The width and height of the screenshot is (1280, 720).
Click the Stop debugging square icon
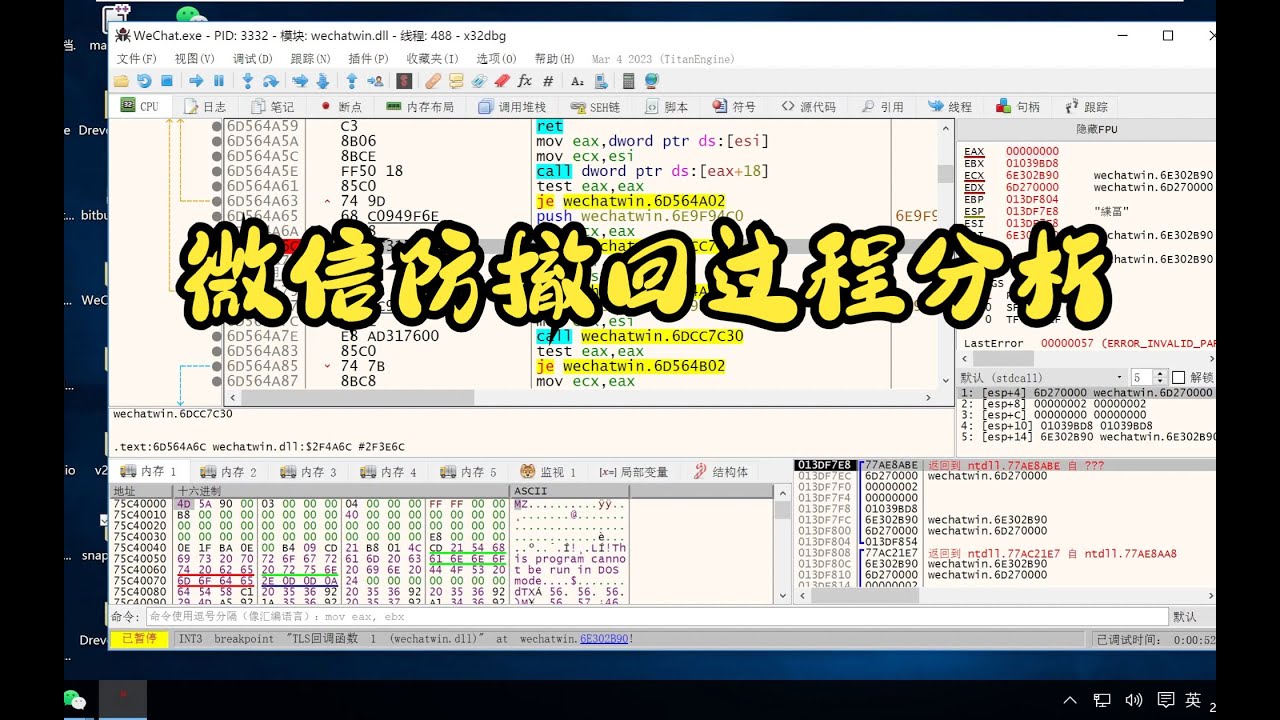167,81
